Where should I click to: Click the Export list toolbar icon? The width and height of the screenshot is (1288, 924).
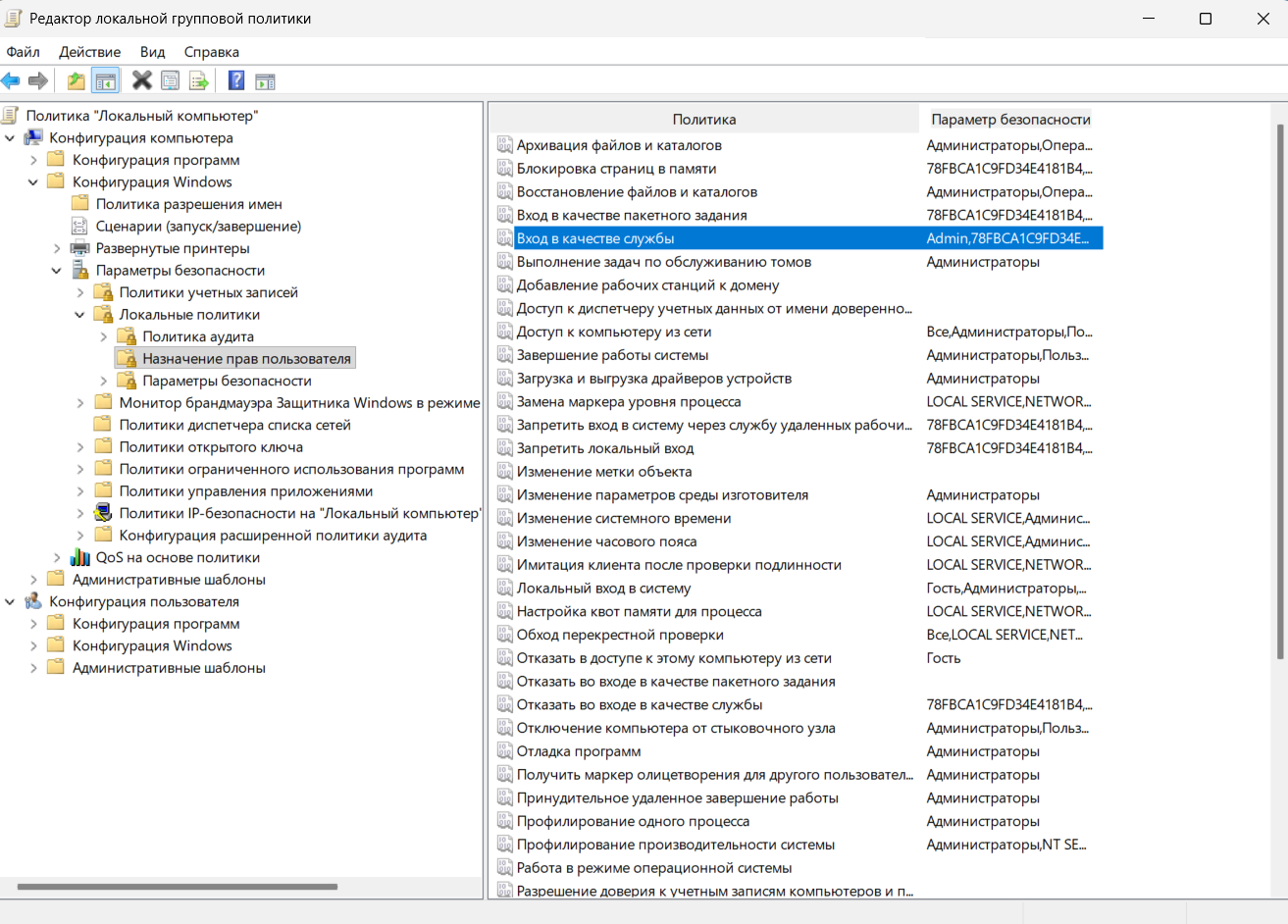point(198,80)
